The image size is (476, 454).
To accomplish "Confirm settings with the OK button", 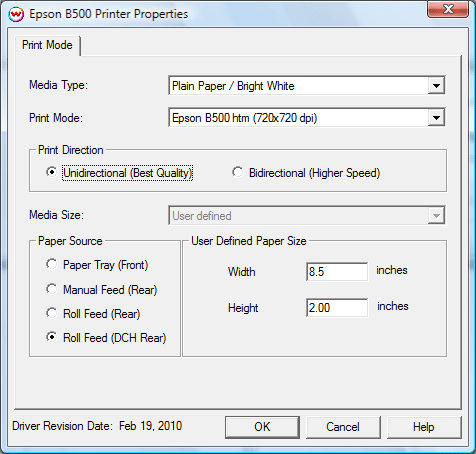I will pos(262,427).
